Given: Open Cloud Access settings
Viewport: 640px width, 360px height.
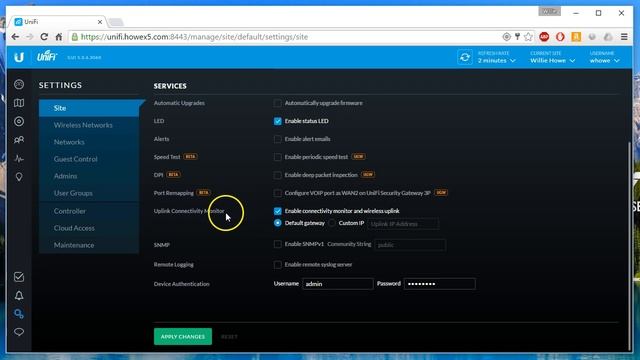Looking at the screenshot, I should coord(89,228).
